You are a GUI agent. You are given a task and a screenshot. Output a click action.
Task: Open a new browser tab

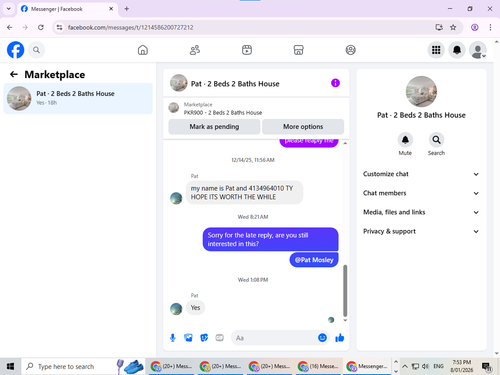127,9
